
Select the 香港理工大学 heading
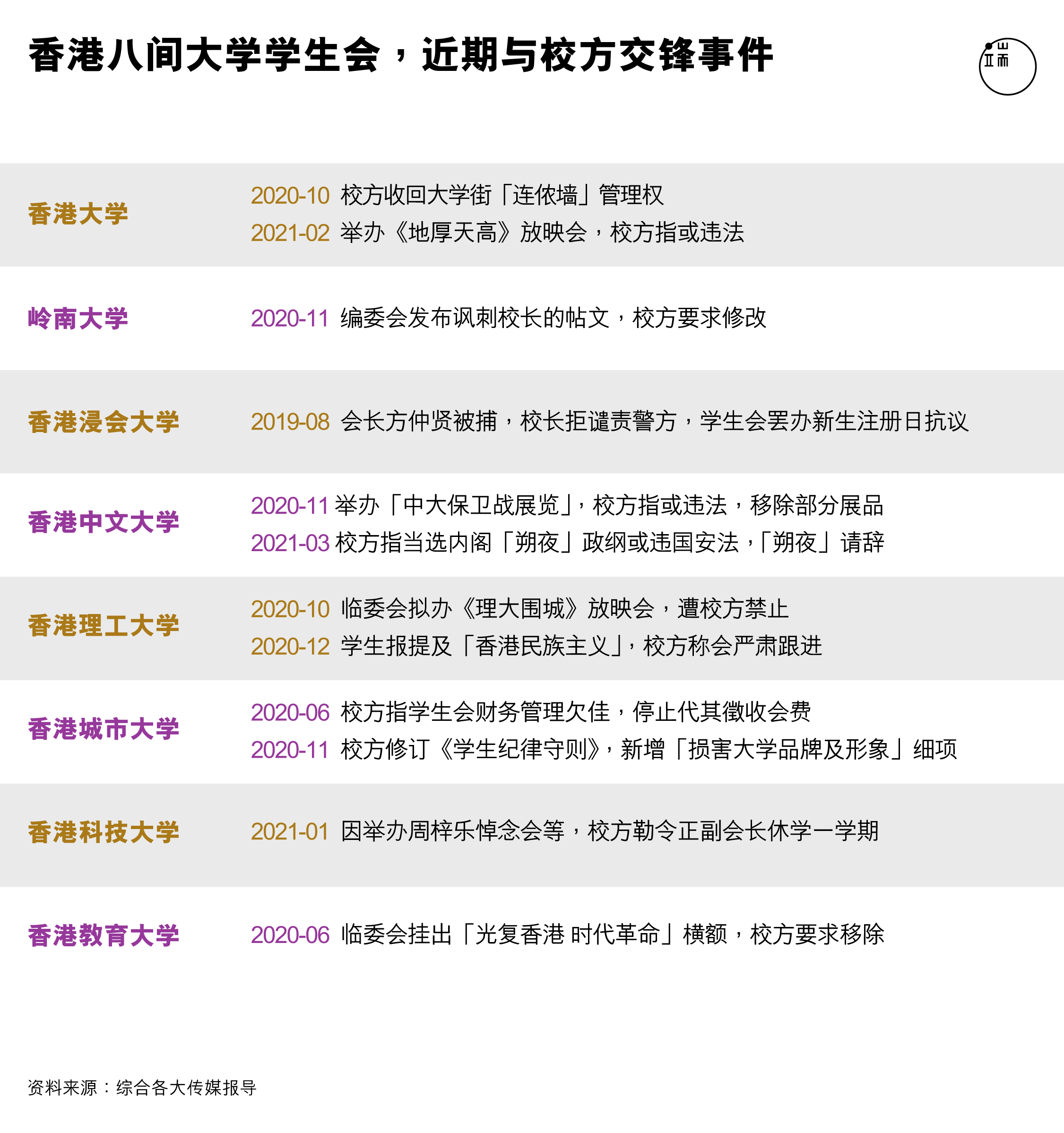pos(104,626)
